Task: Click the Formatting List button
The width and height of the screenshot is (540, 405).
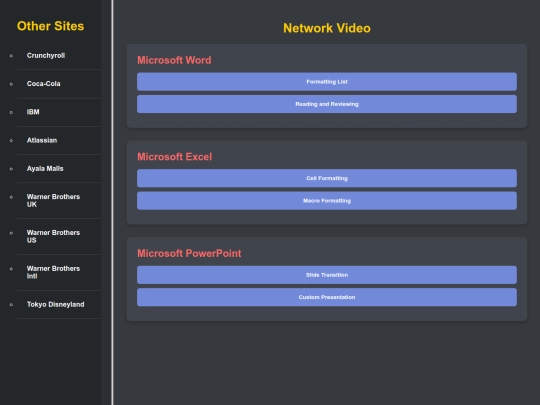Action: pyautogui.click(x=327, y=82)
